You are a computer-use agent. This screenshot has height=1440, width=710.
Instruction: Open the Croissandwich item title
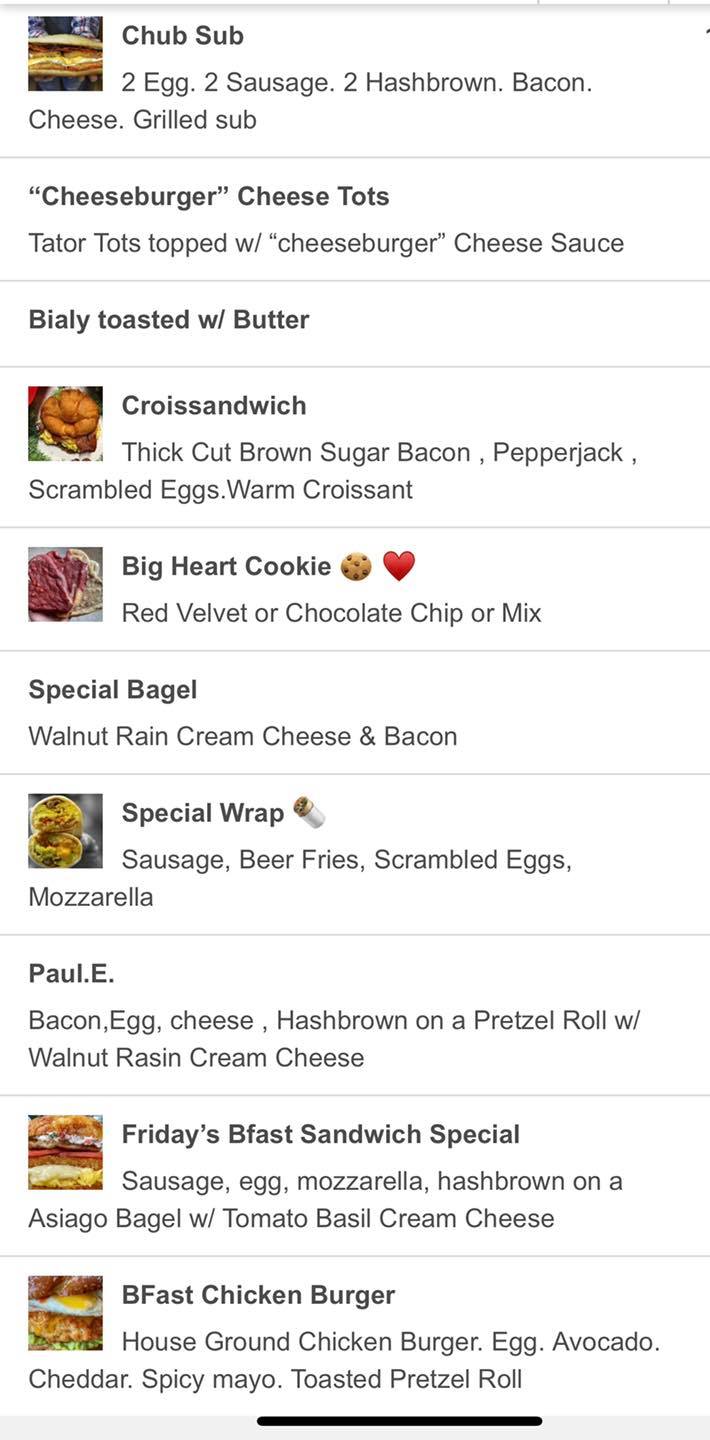click(x=214, y=406)
